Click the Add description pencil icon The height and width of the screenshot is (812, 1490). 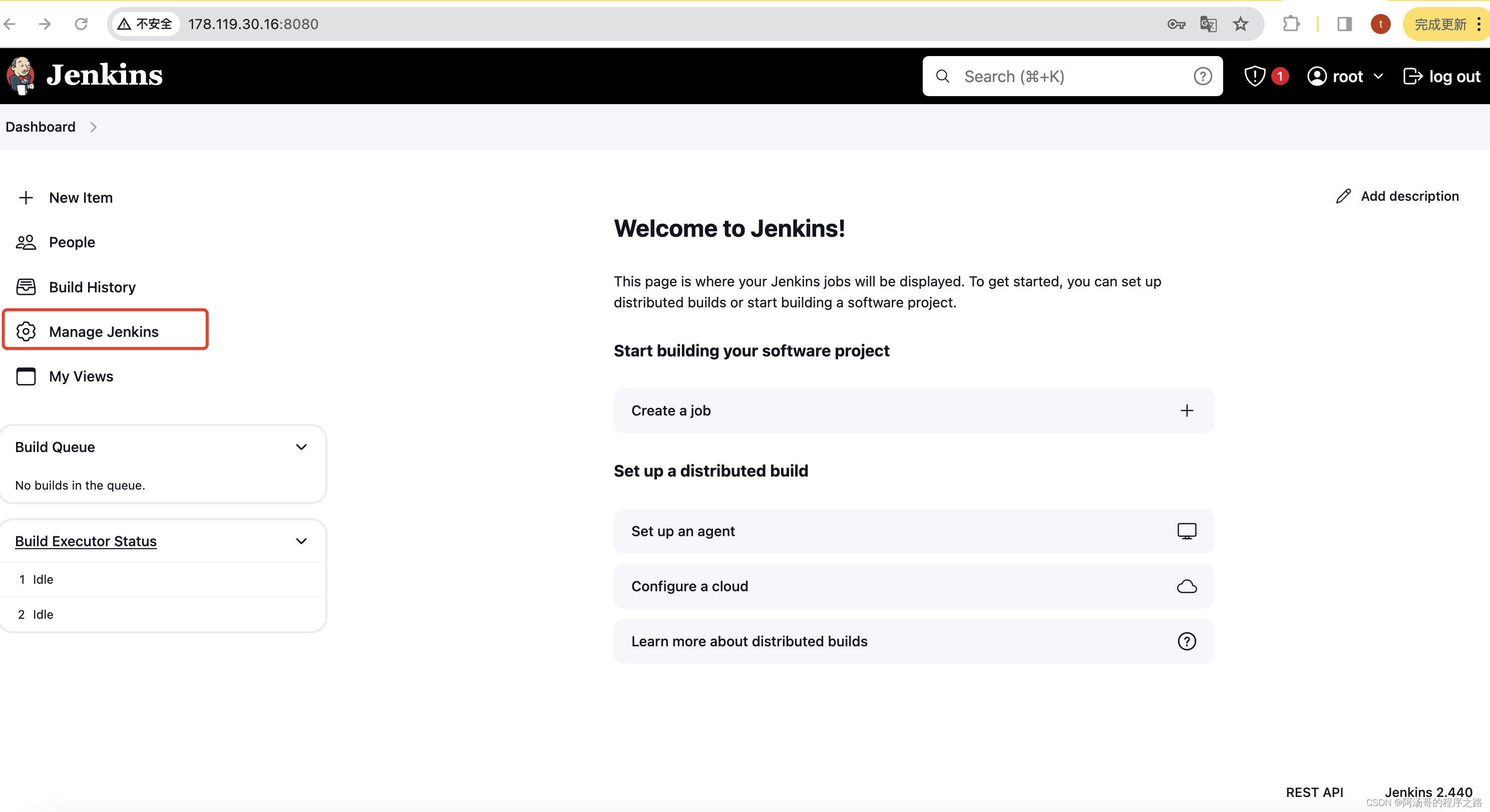(1343, 197)
